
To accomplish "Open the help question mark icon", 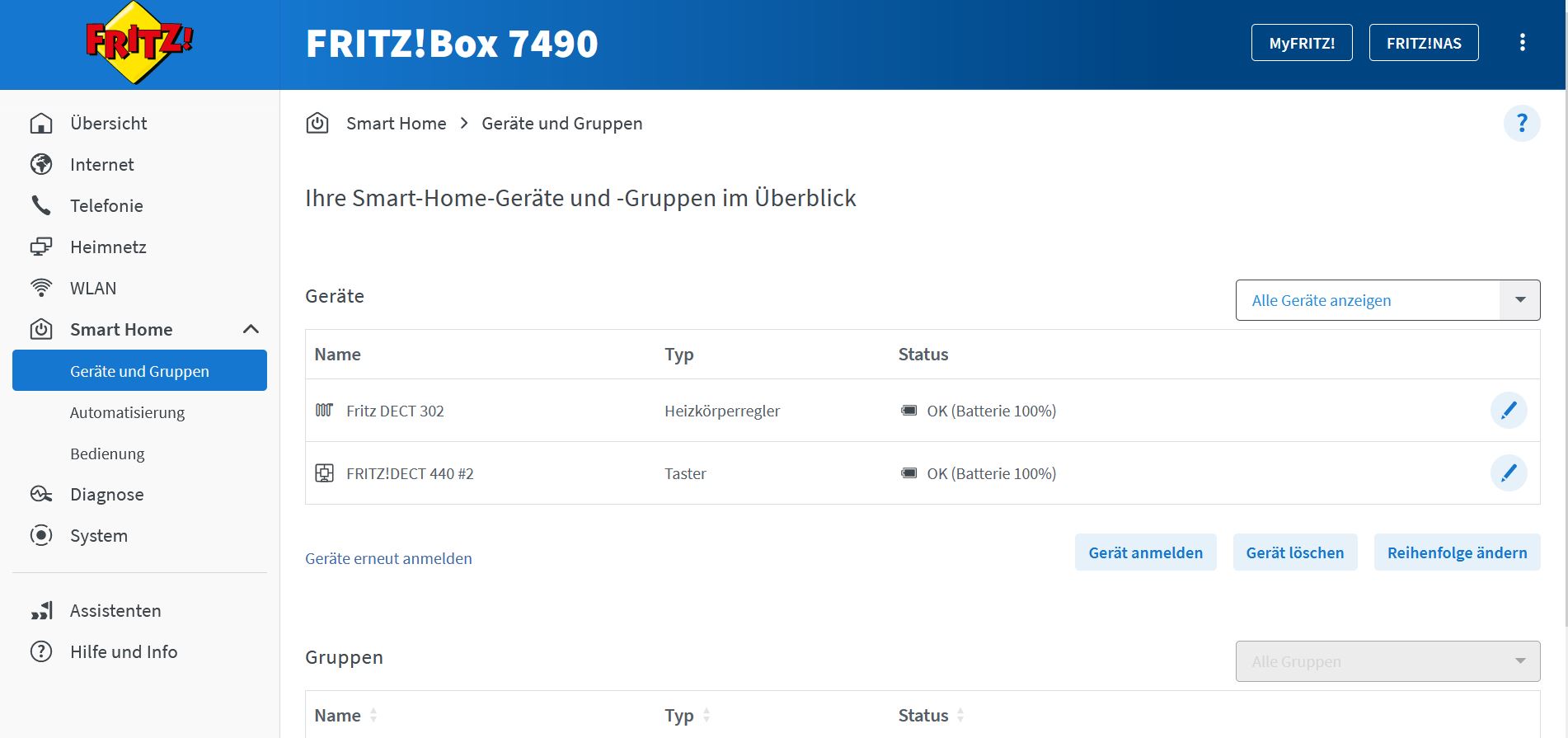I will (1521, 124).
